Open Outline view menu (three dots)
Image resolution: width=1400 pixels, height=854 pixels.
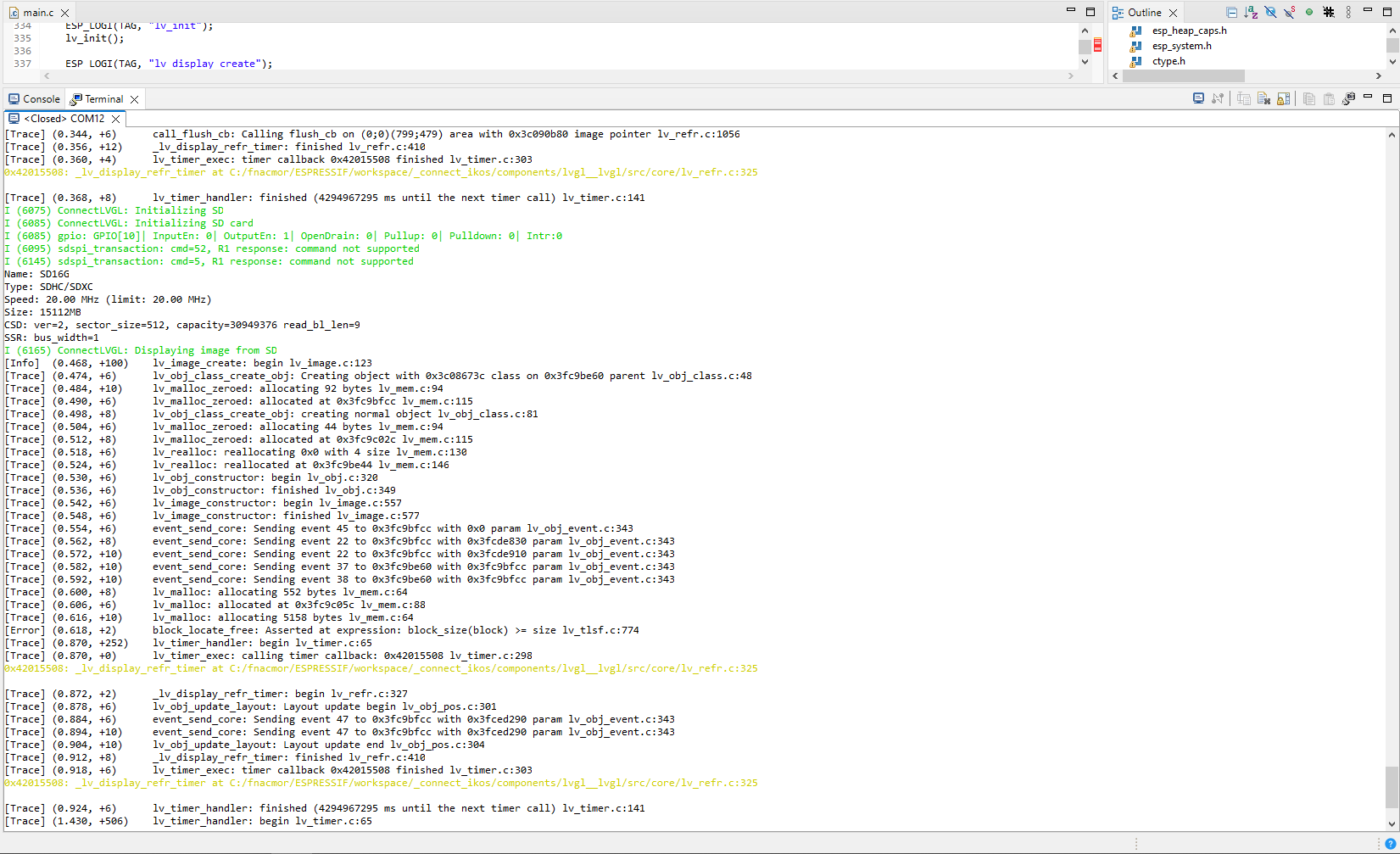(x=1348, y=12)
